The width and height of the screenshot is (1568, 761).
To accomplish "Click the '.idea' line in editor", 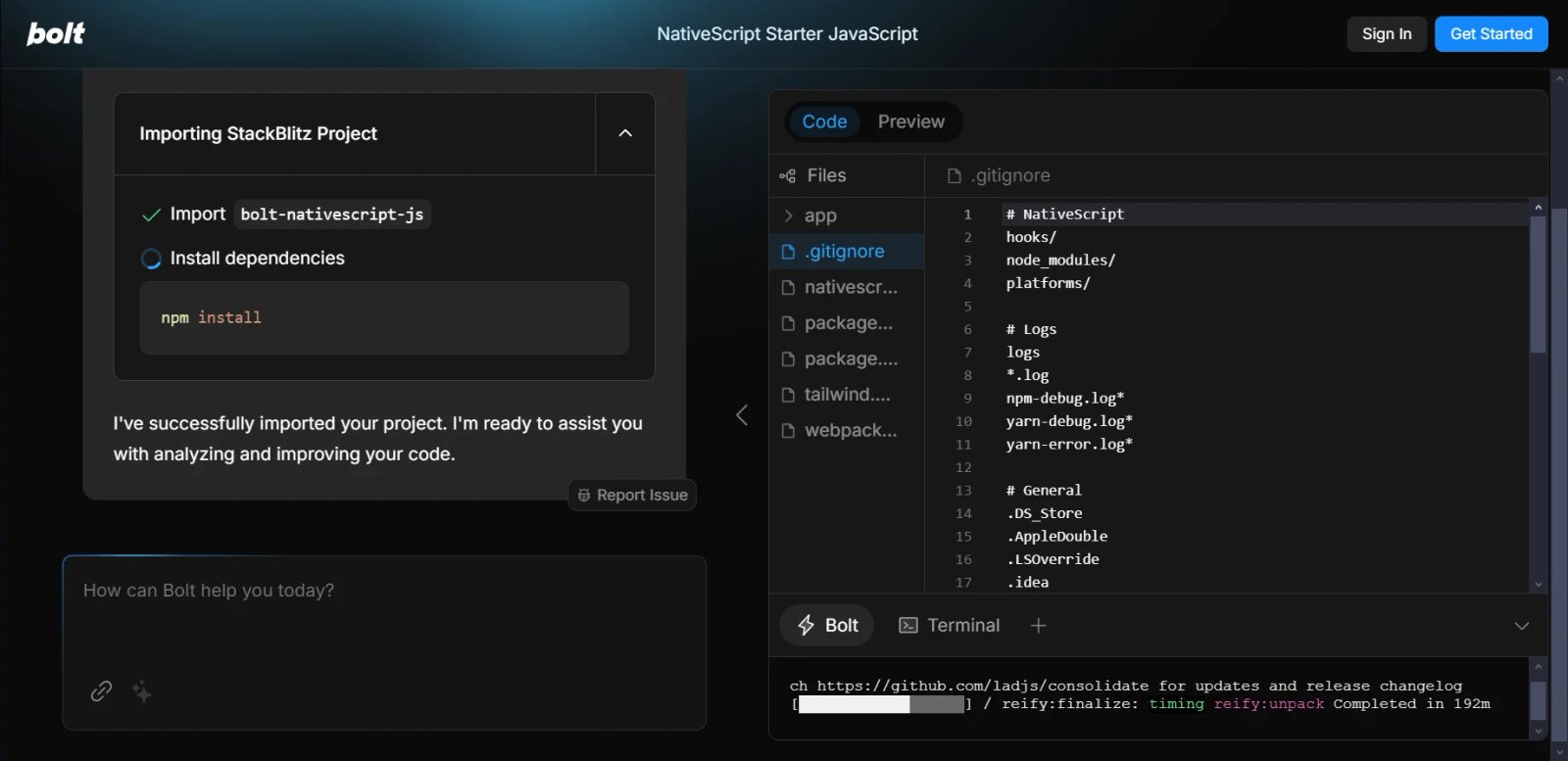I will pos(1027,583).
